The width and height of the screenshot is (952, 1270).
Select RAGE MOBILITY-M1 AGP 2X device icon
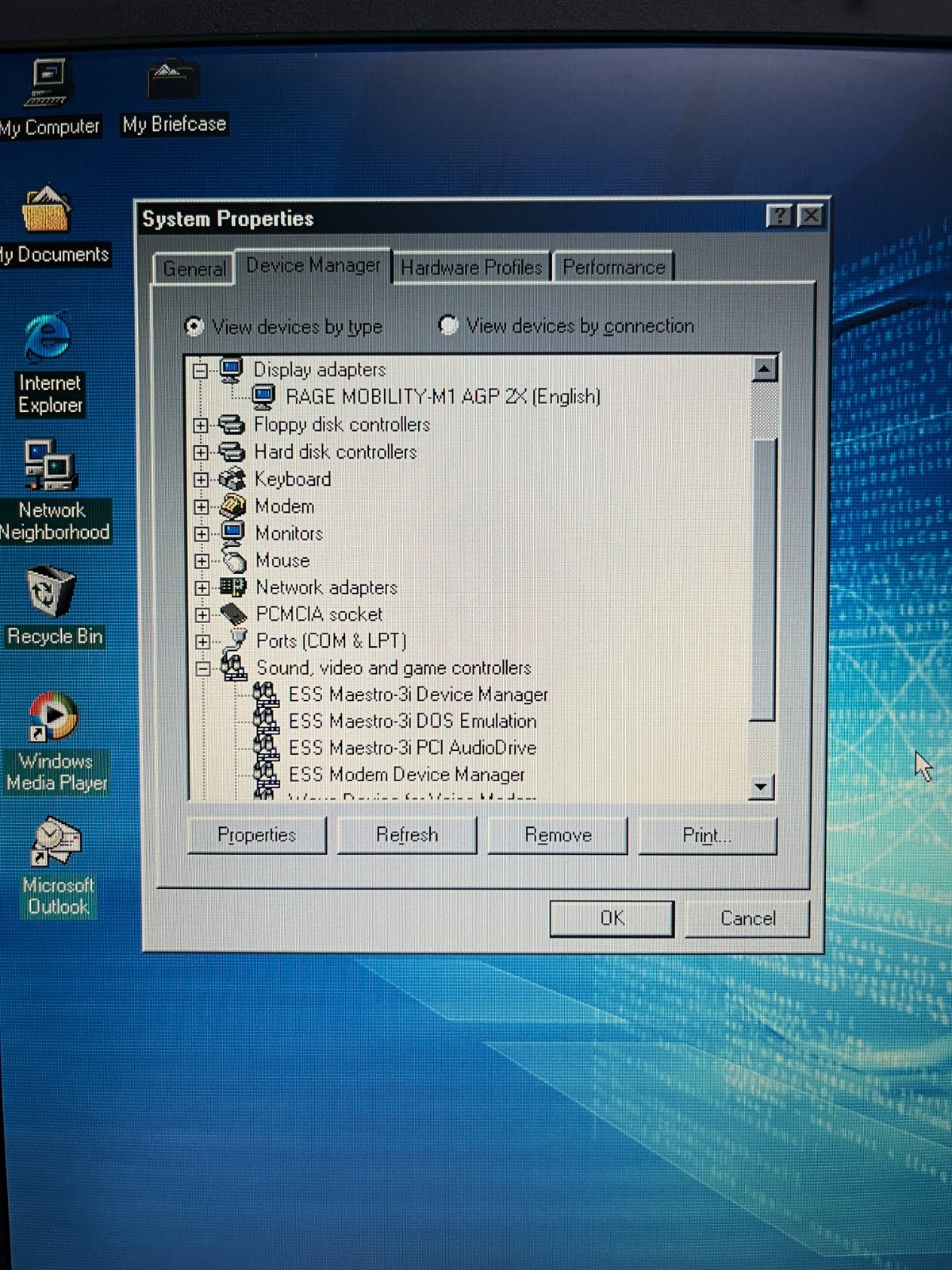tap(263, 396)
